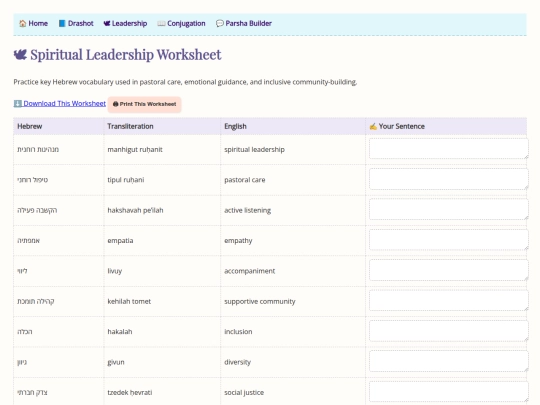Select sentence field for supportive community row
Screen dimensions: 540x405
(449, 300)
